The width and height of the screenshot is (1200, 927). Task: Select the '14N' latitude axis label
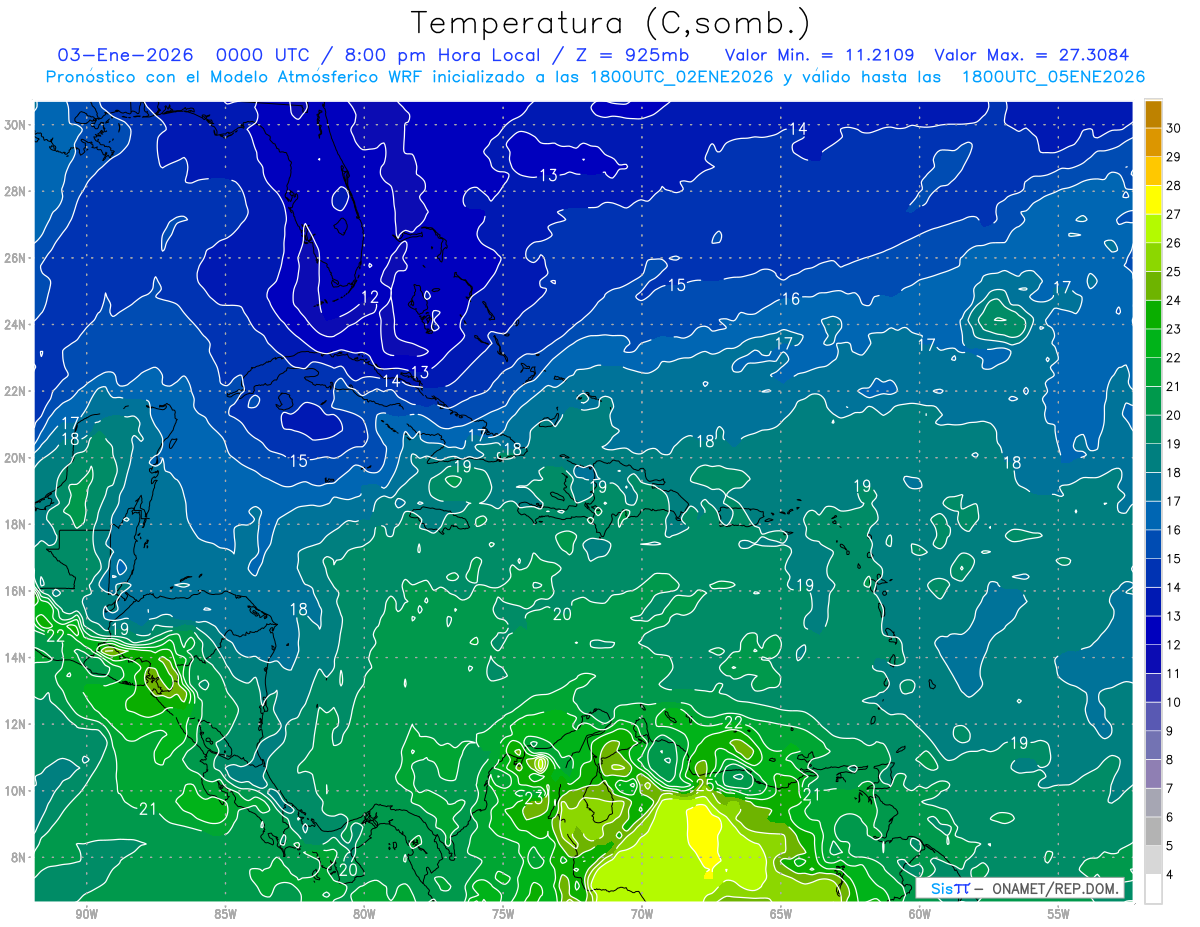[16, 657]
